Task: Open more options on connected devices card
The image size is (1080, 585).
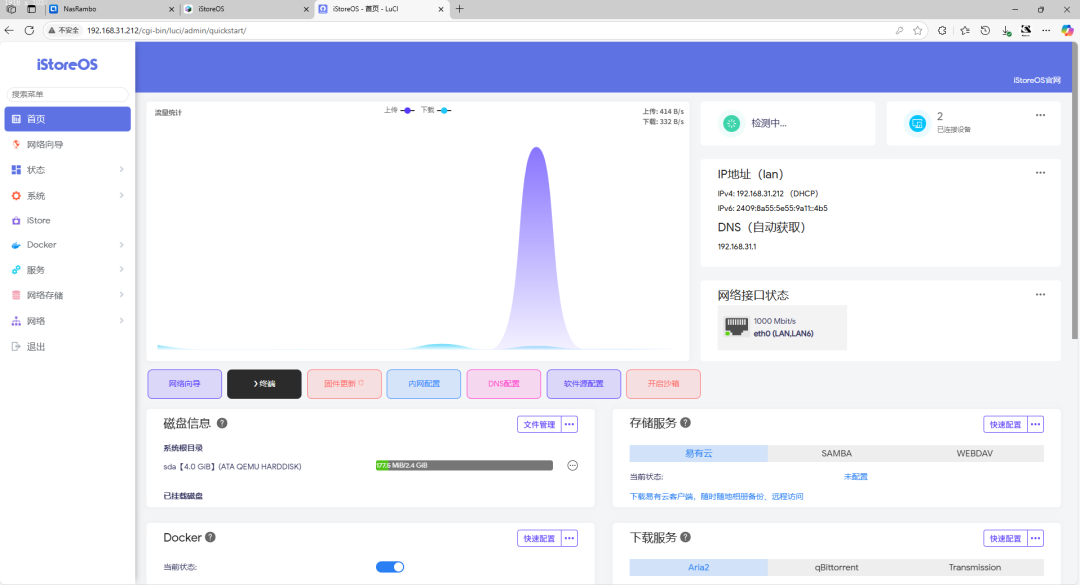Action: (x=1040, y=115)
